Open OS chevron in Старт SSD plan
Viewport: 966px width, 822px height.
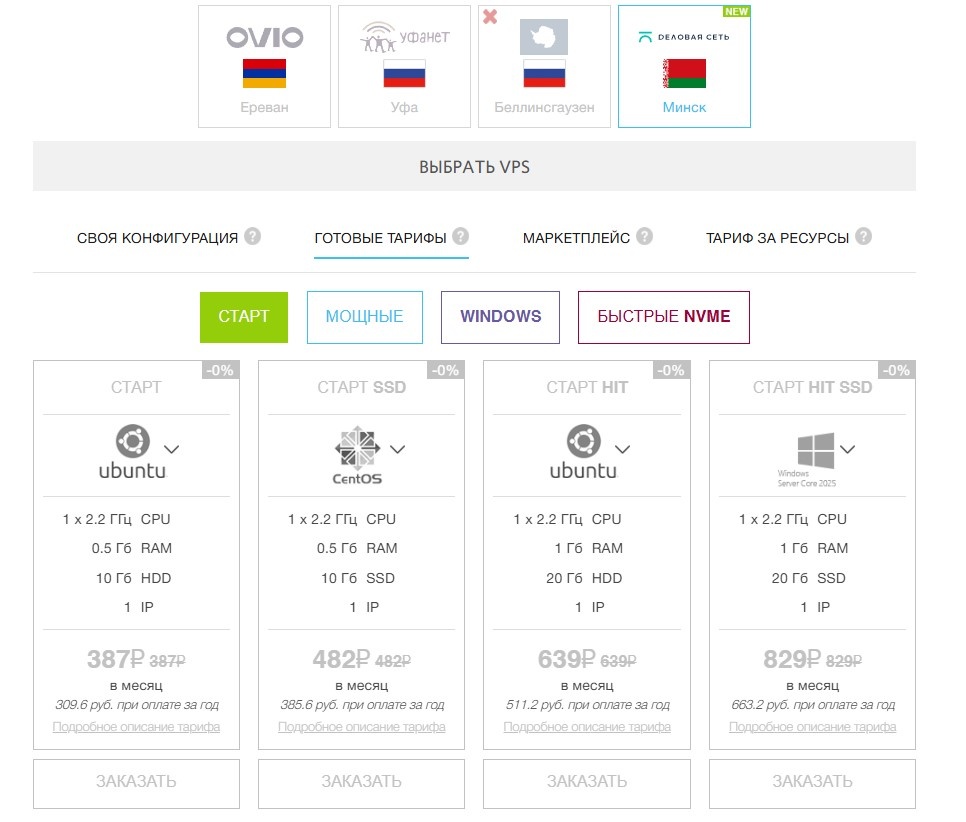click(397, 449)
